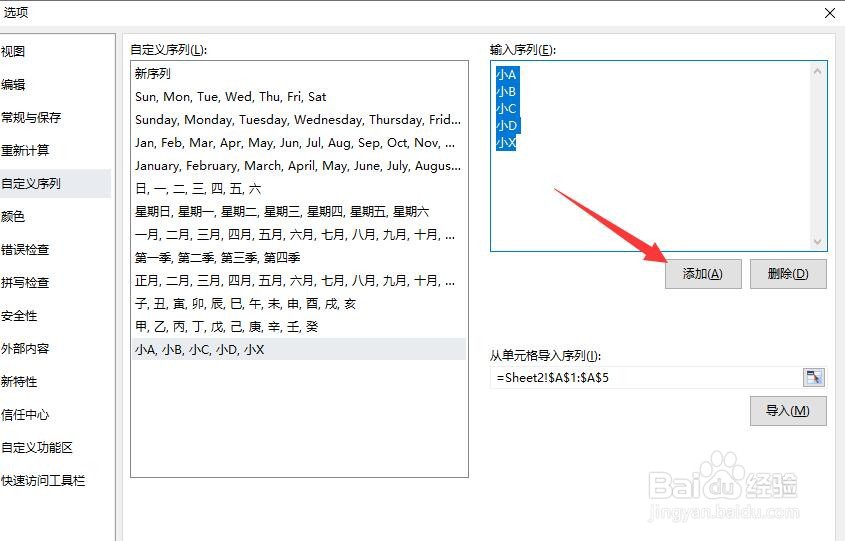Select the Jan, Feb, Mar list entry

299,143
